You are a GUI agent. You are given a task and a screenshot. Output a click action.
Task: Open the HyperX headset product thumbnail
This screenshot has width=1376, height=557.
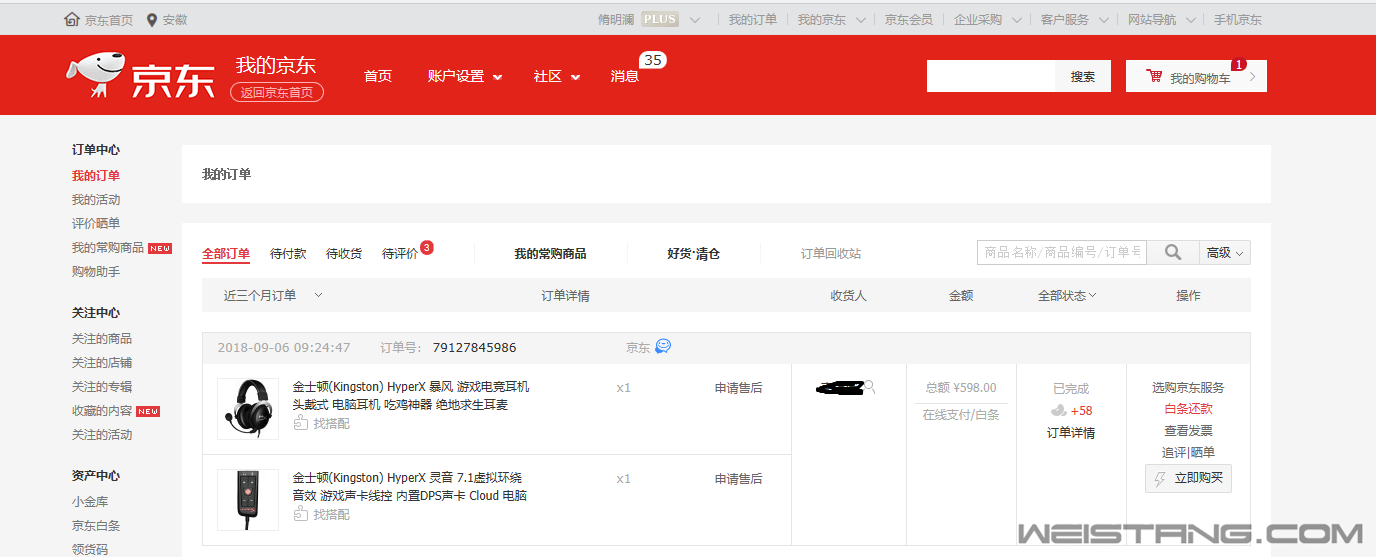pyautogui.click(x=248, y=408)
